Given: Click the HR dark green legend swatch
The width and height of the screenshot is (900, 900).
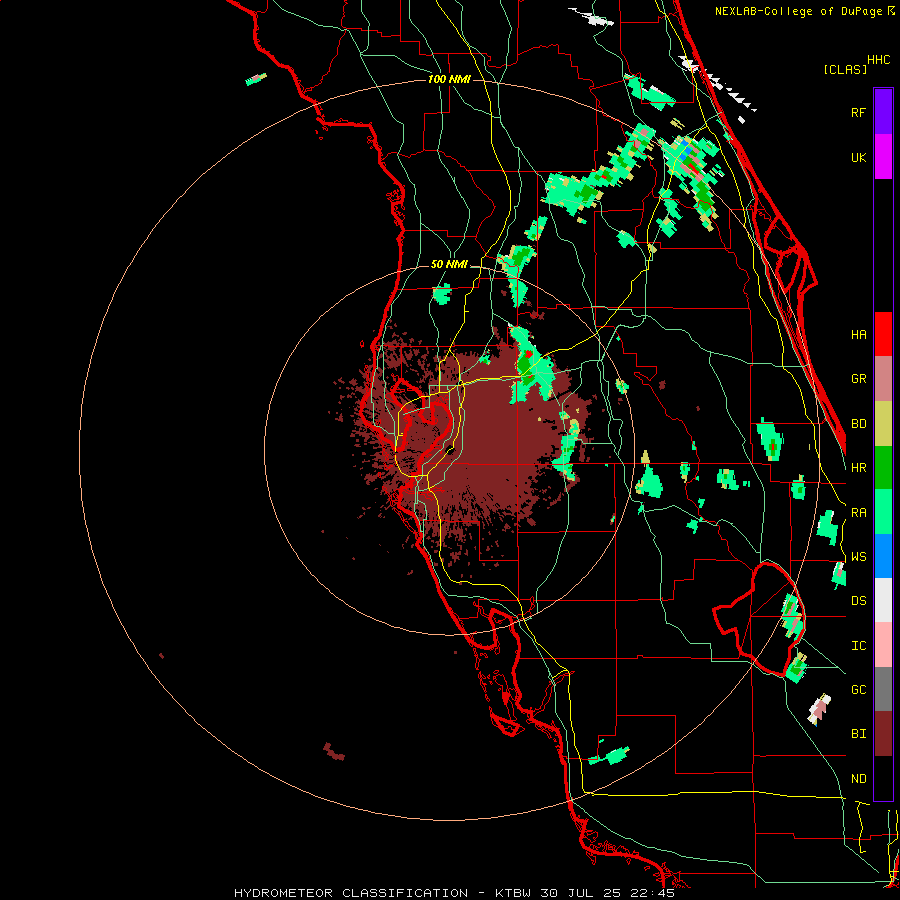Looking at the screenshot, I should click(x=883, y=468).
